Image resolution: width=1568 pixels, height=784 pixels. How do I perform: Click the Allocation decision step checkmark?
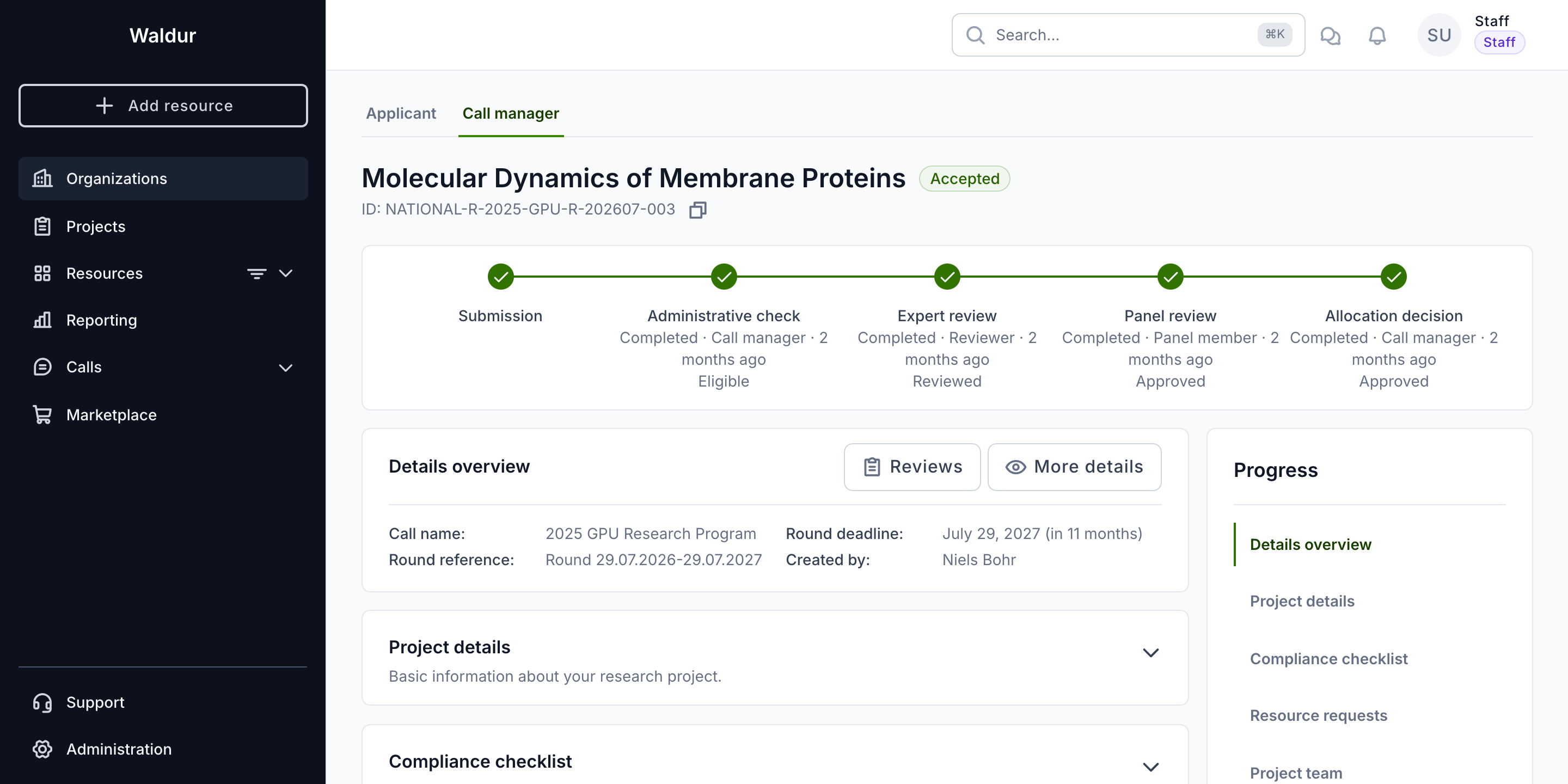point(1393,277)
